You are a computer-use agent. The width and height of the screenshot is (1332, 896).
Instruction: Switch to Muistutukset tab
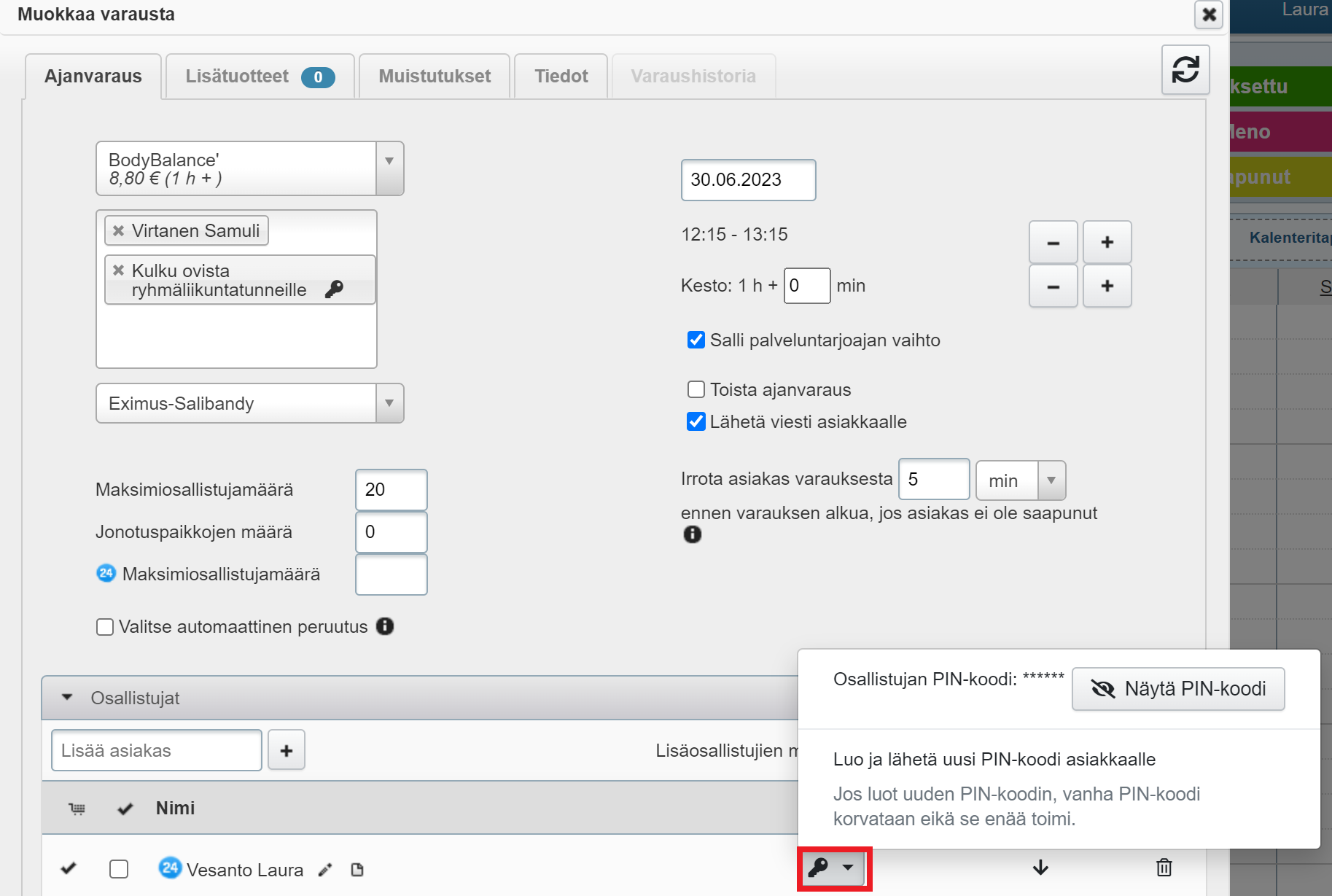click(x=435, y=77)
